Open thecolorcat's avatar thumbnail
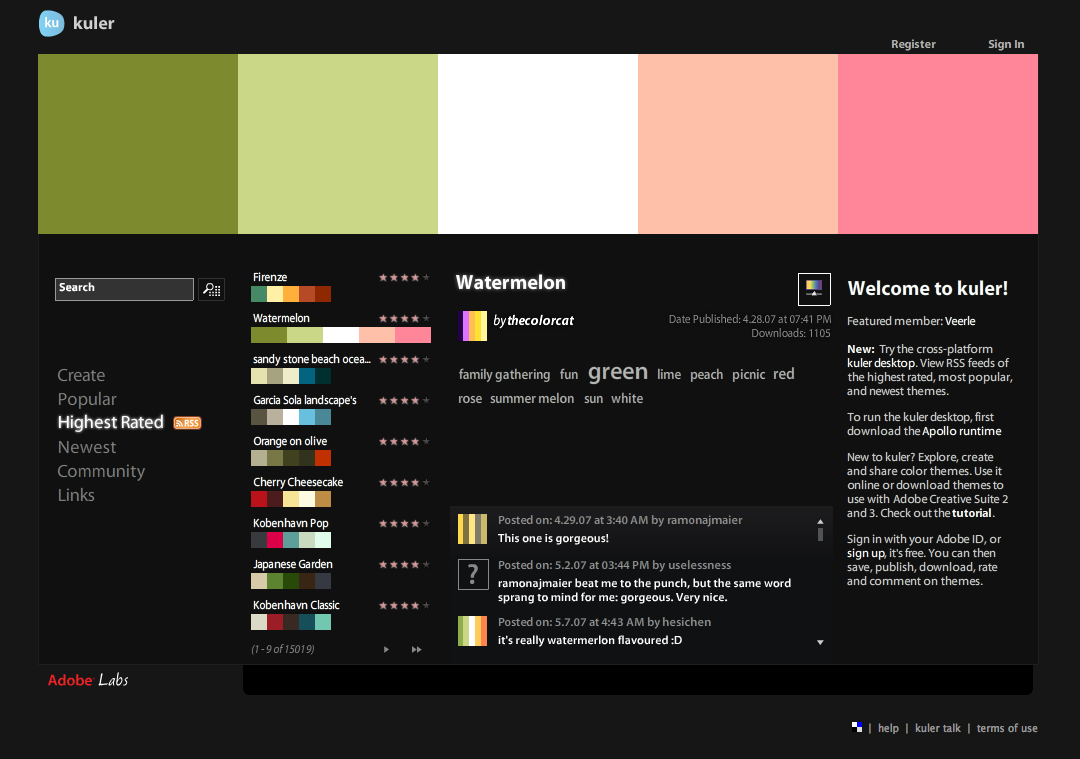The height and width of the screenshot is (759, 1080). click(x=472, y=326)
